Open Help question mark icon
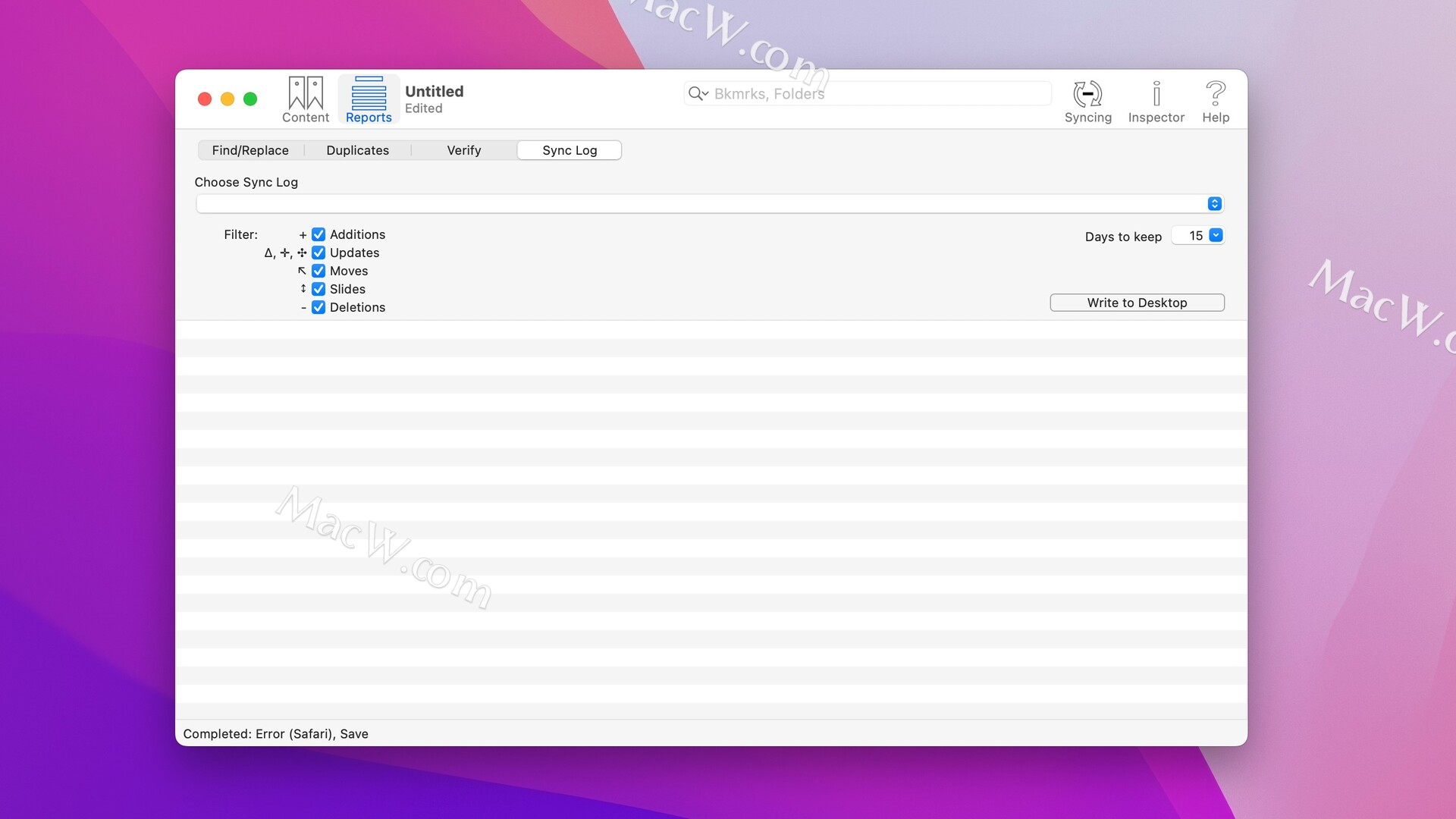1456x819 pixels. pos(1216,93)
